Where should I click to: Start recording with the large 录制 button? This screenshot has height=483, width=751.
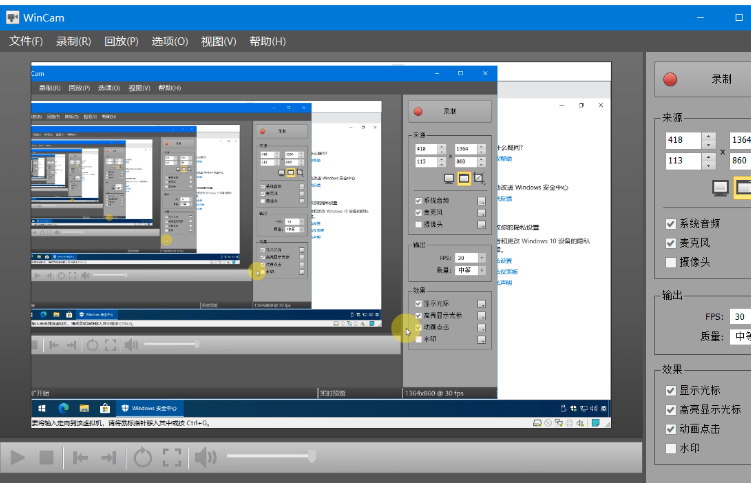point(703,79)
